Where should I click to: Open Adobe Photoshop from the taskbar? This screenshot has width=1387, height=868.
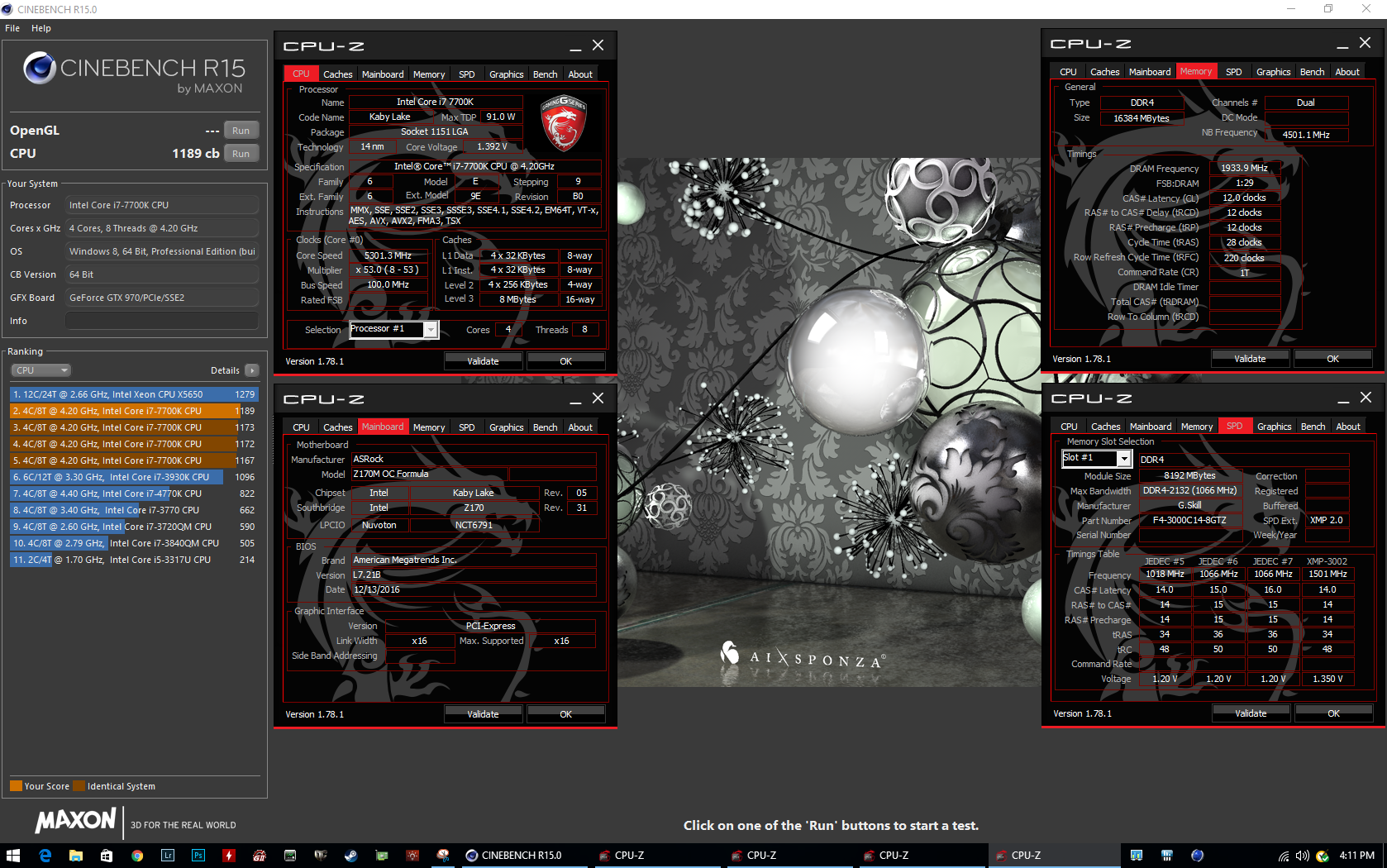coord(198,856)
